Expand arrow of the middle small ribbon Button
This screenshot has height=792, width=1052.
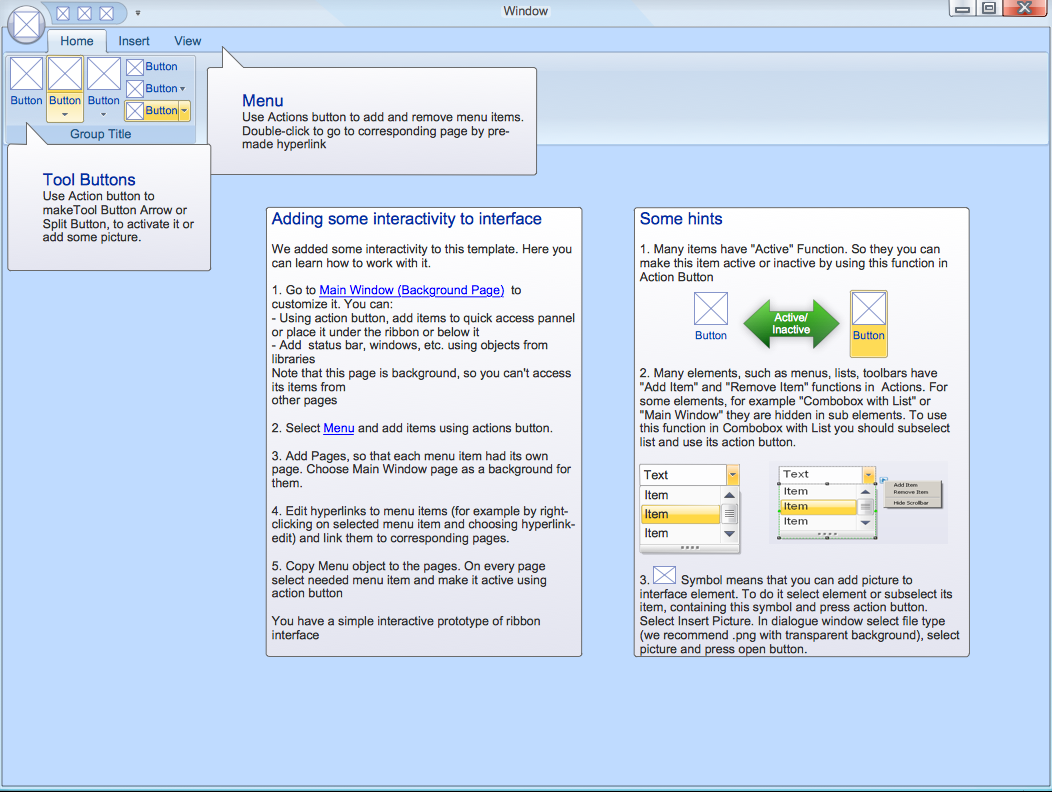point(182,89)
